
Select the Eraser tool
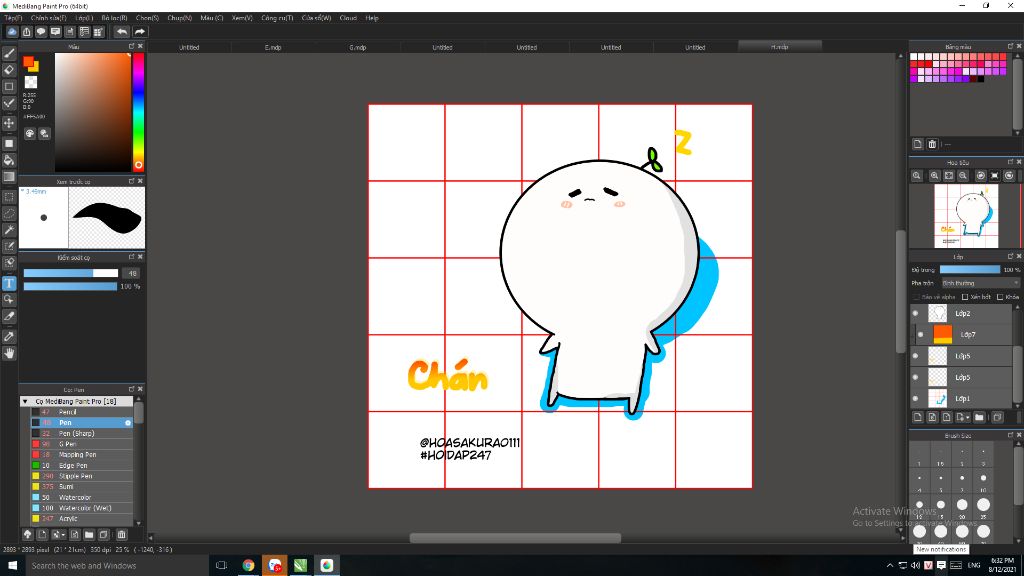click(x=9, y=70)
